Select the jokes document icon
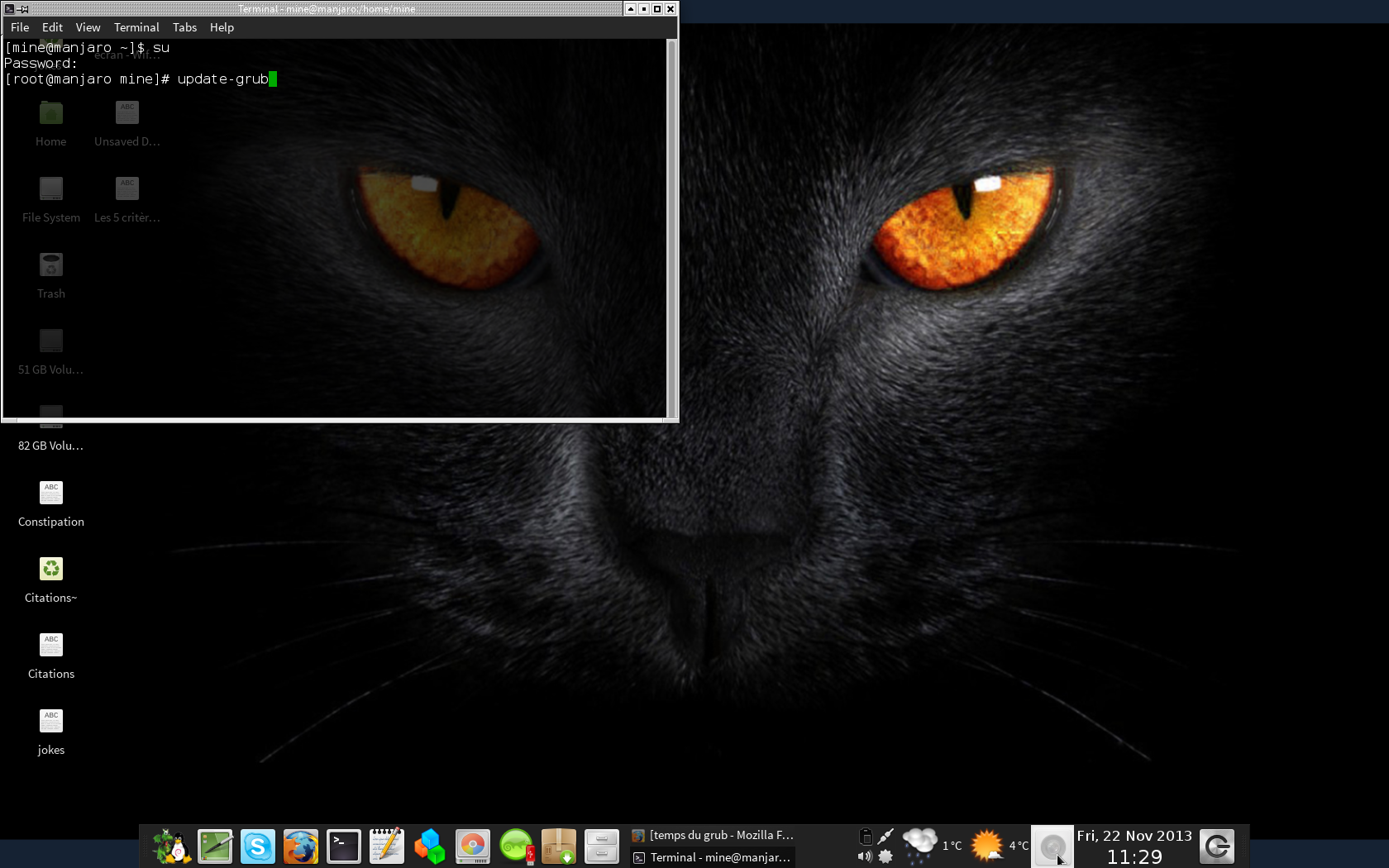The height and width of the screenshot is (868, 1389). click(x=51, y=732)
